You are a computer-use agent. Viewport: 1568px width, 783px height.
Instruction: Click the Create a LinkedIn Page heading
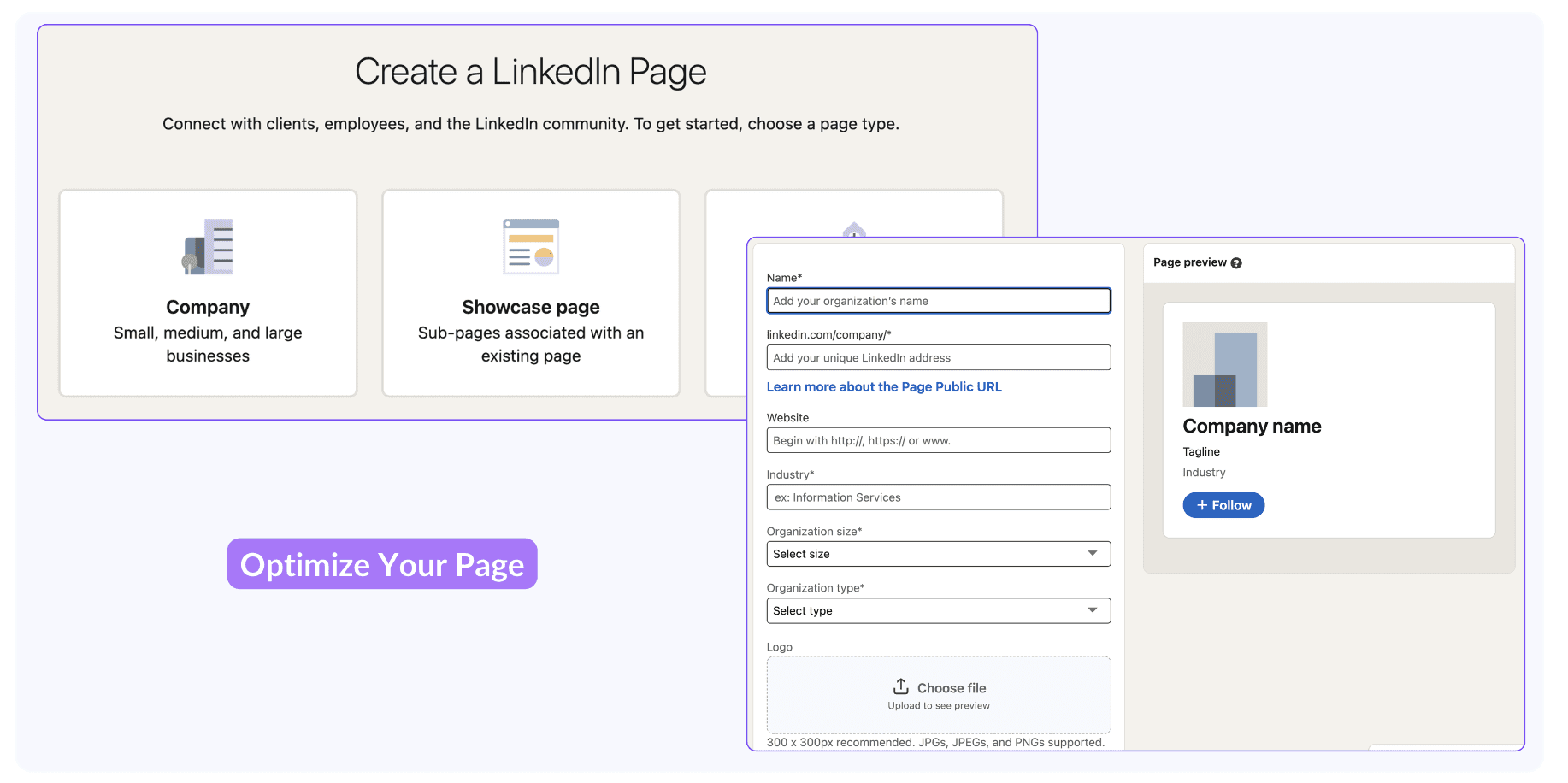tap(531, 72)
